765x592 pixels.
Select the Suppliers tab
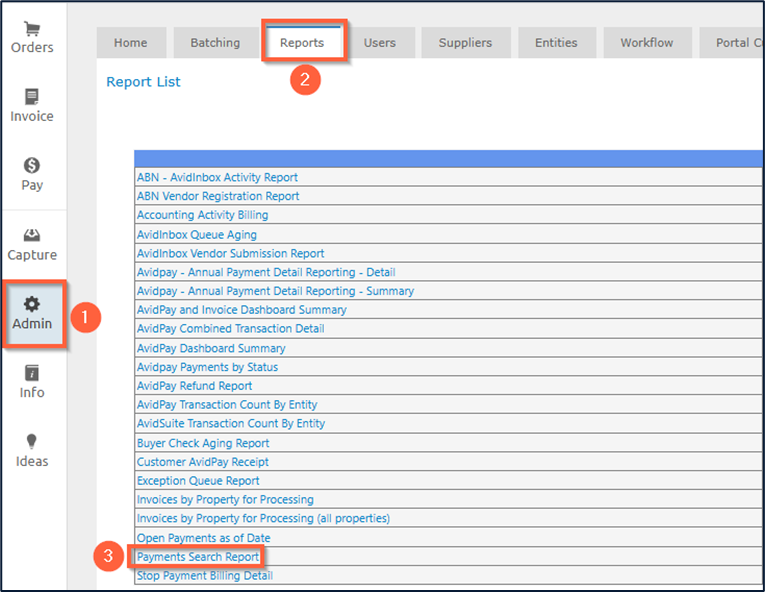tap(465, 43)
